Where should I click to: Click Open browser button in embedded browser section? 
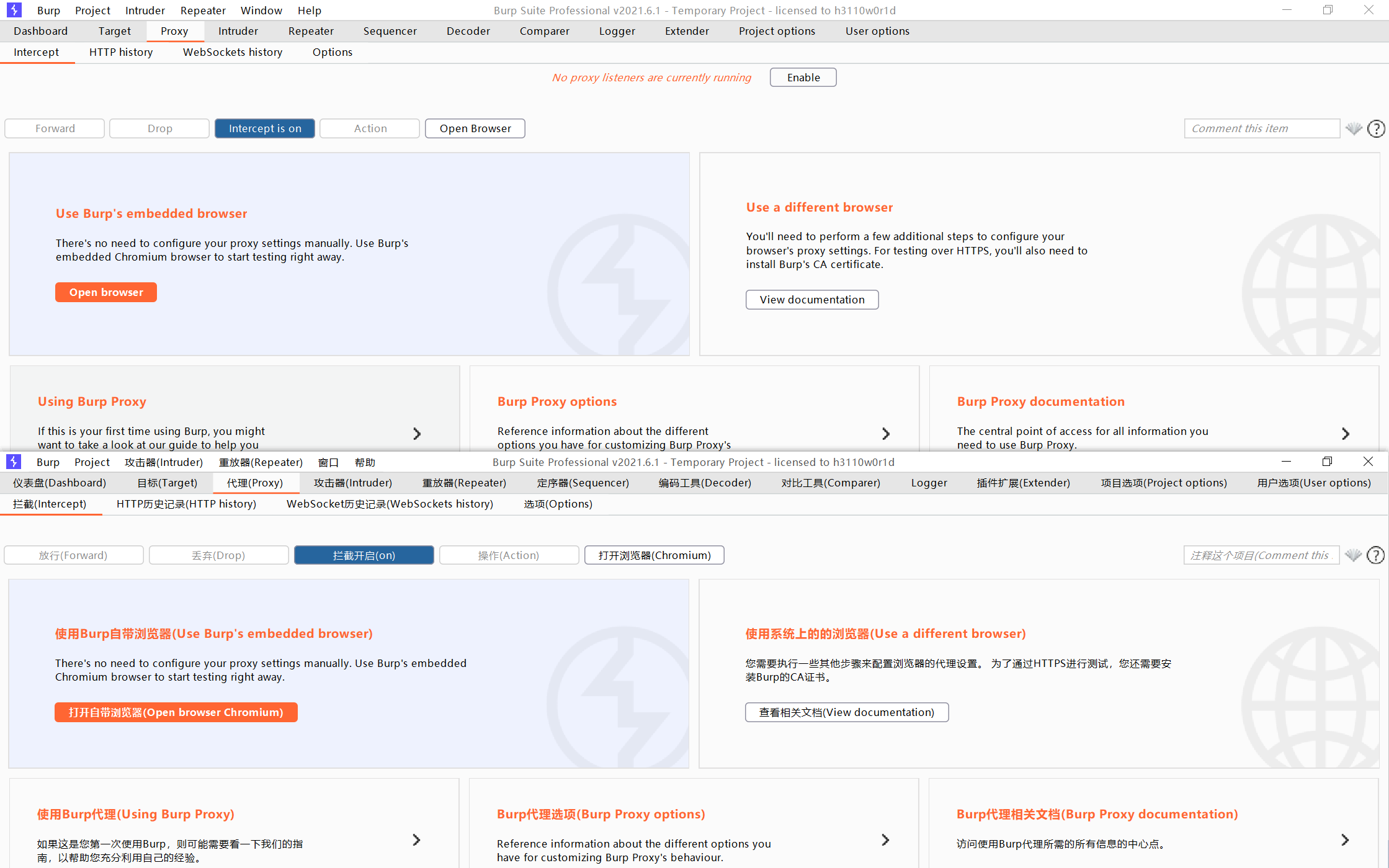pyautogui.click(x=106, y=292)
